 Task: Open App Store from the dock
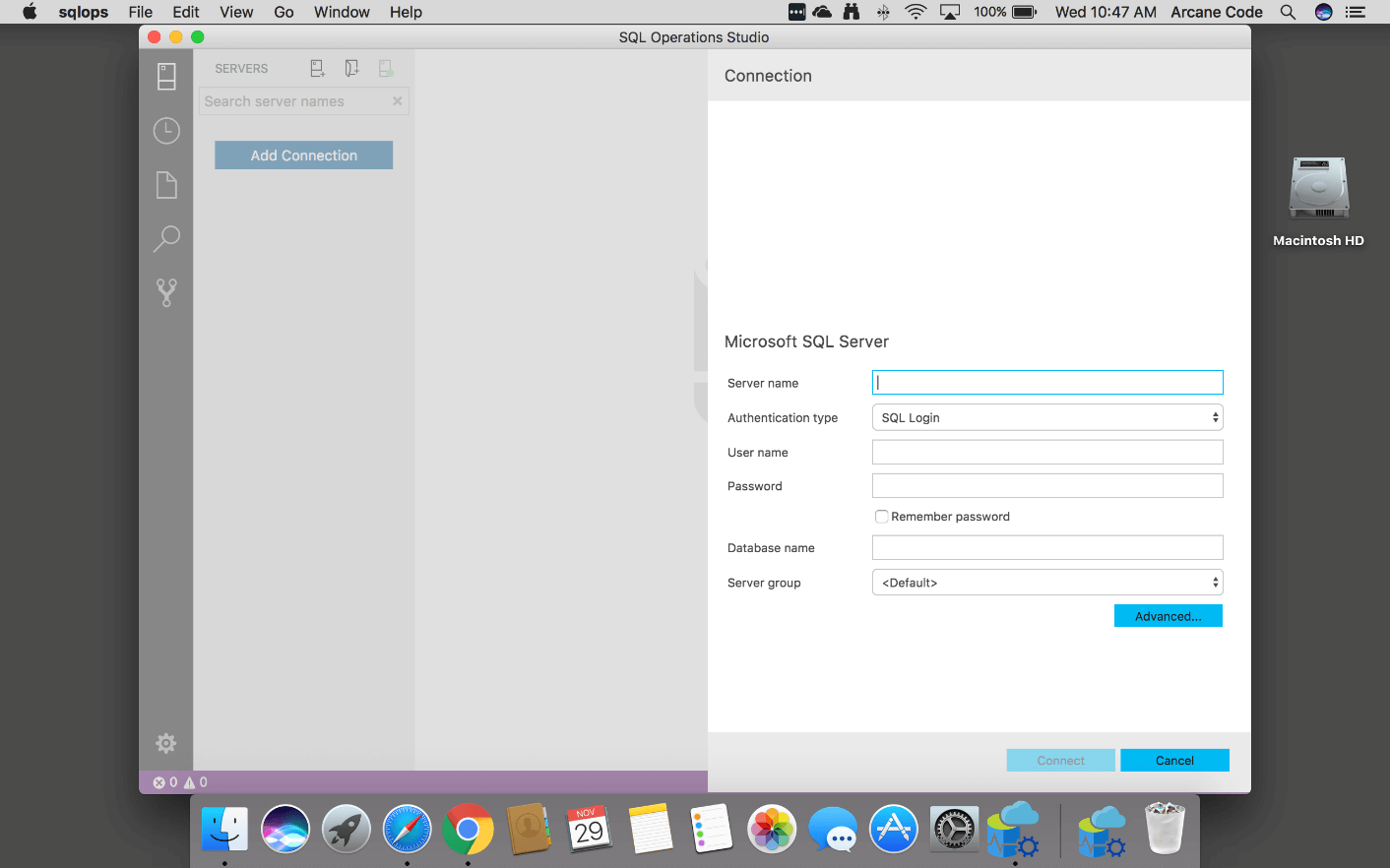pos(894,830)
